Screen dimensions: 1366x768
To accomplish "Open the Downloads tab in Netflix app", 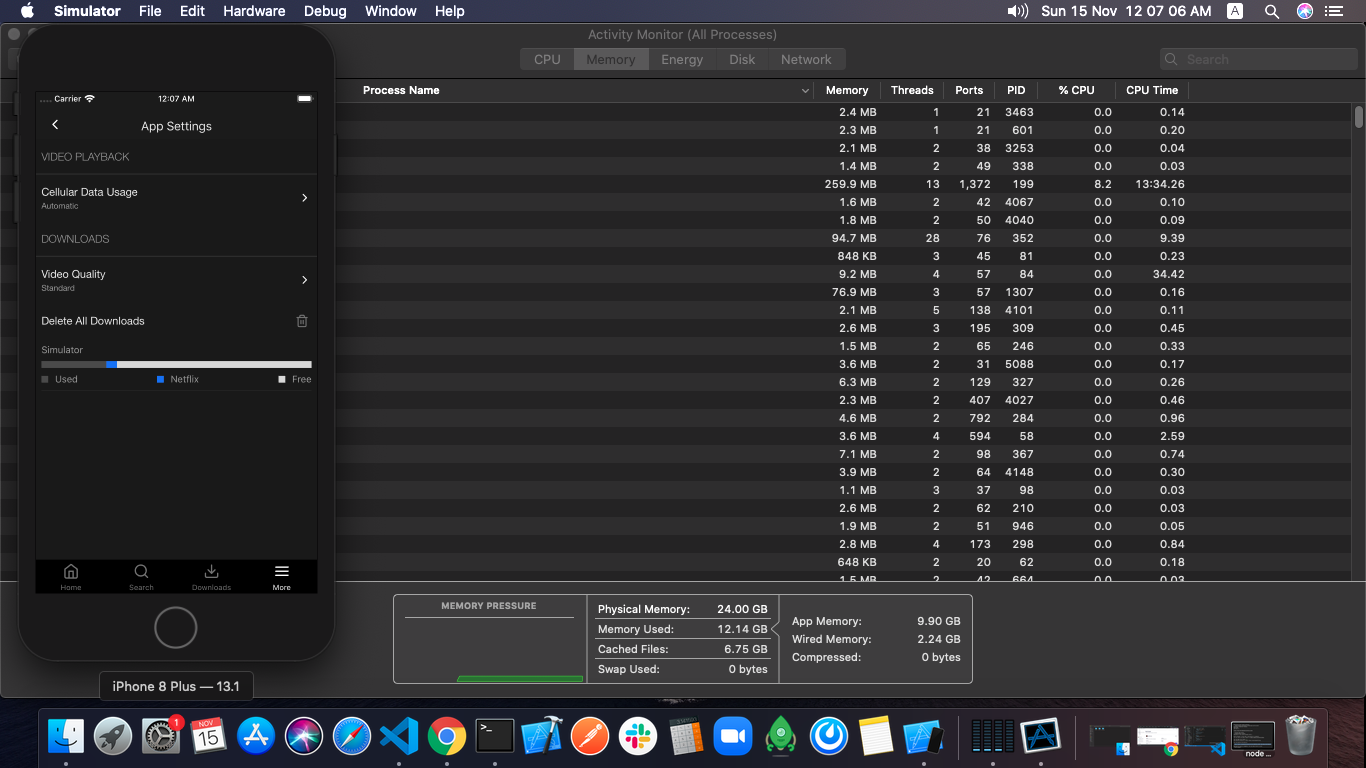I will (211, 577).
